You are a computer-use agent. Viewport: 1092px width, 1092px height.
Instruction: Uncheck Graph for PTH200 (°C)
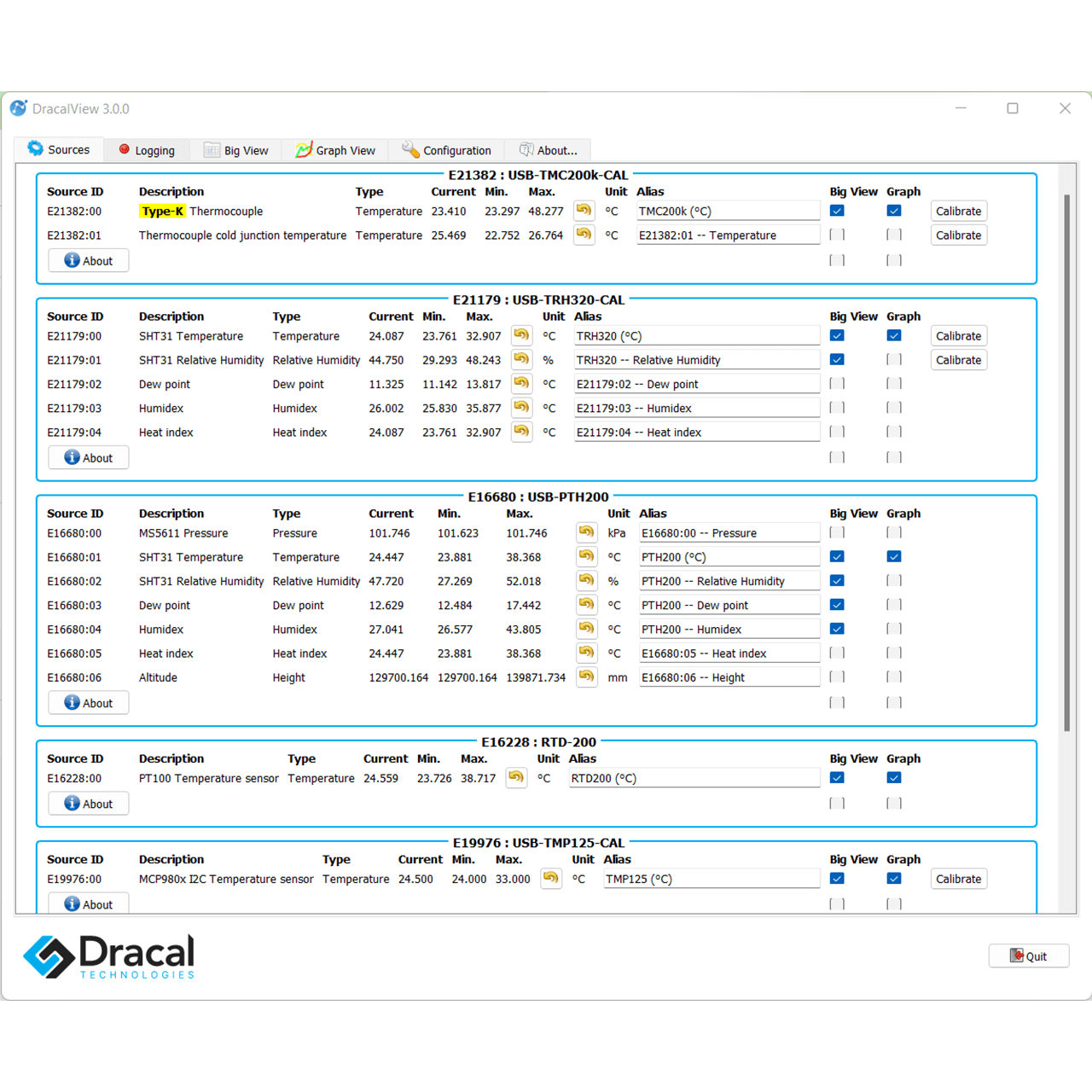[894, 556]
